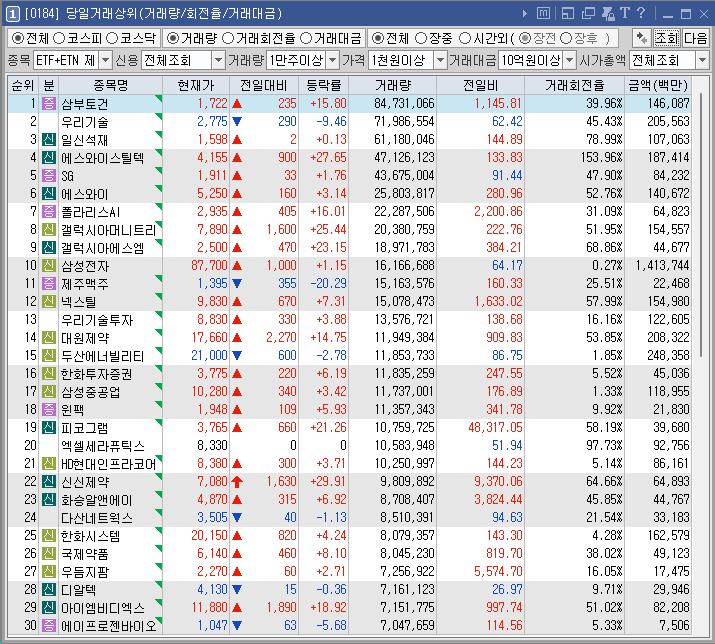
Task: Click stock name 두산에너빌리티
Action: click(103, 356)
